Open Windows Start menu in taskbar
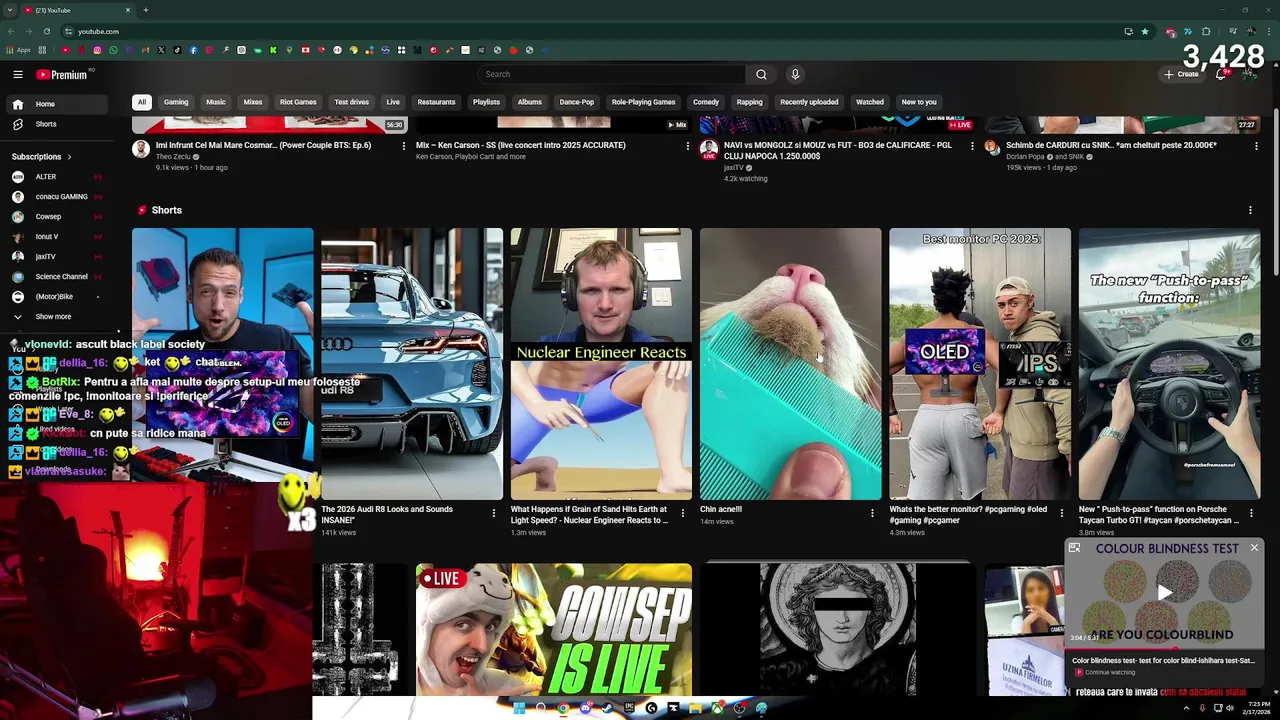 519,708
